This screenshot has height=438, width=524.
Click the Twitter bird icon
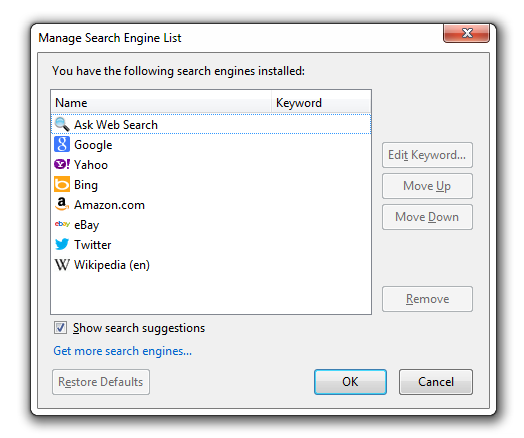(62, 244)
